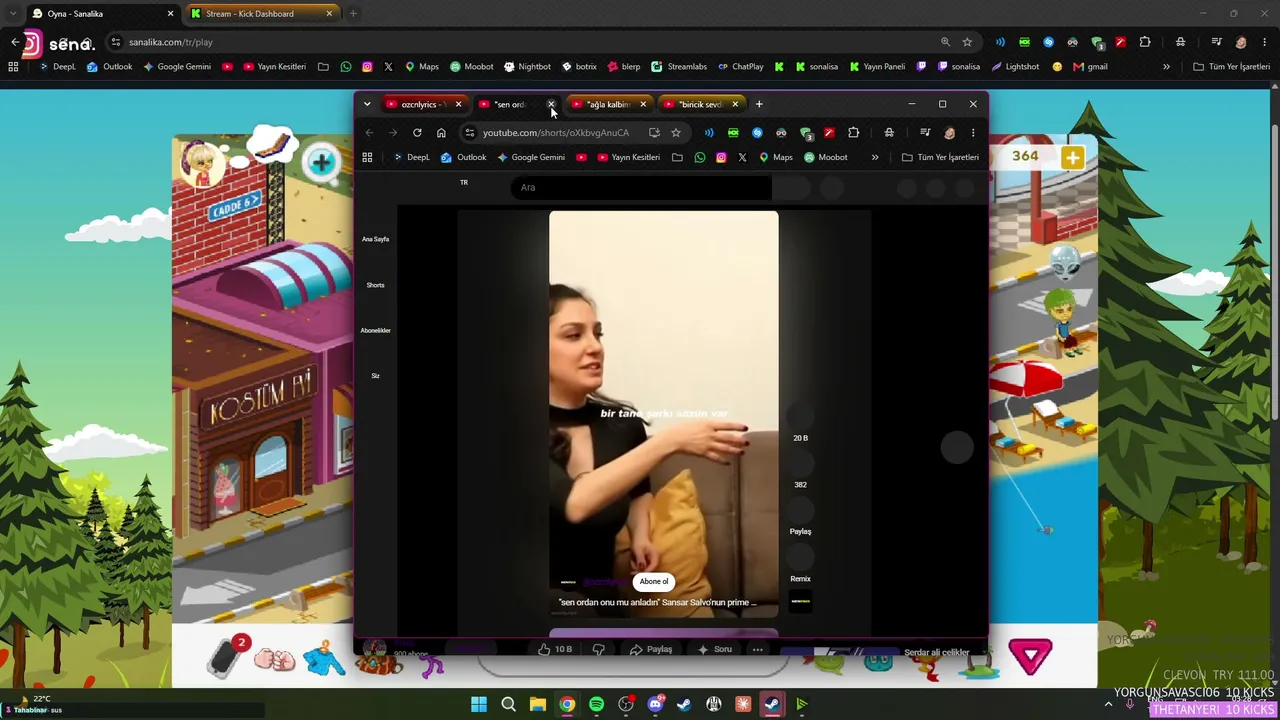Close the ozcnlyrics tab

[x=458, y=104]
